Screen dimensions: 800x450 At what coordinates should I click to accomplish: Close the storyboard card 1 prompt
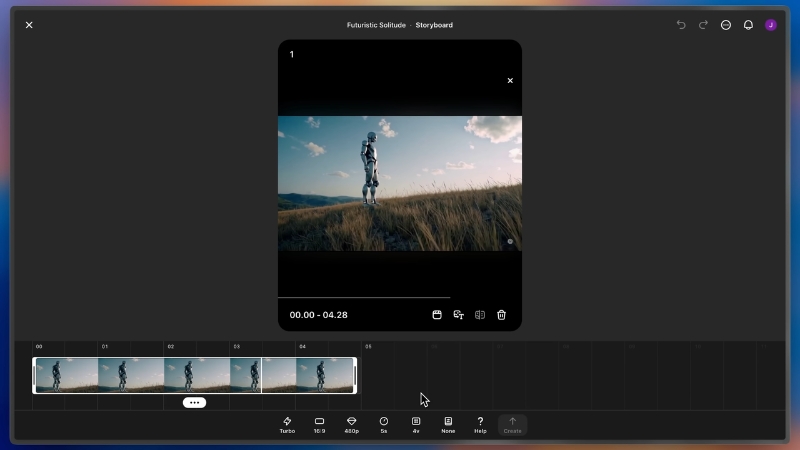510,81
